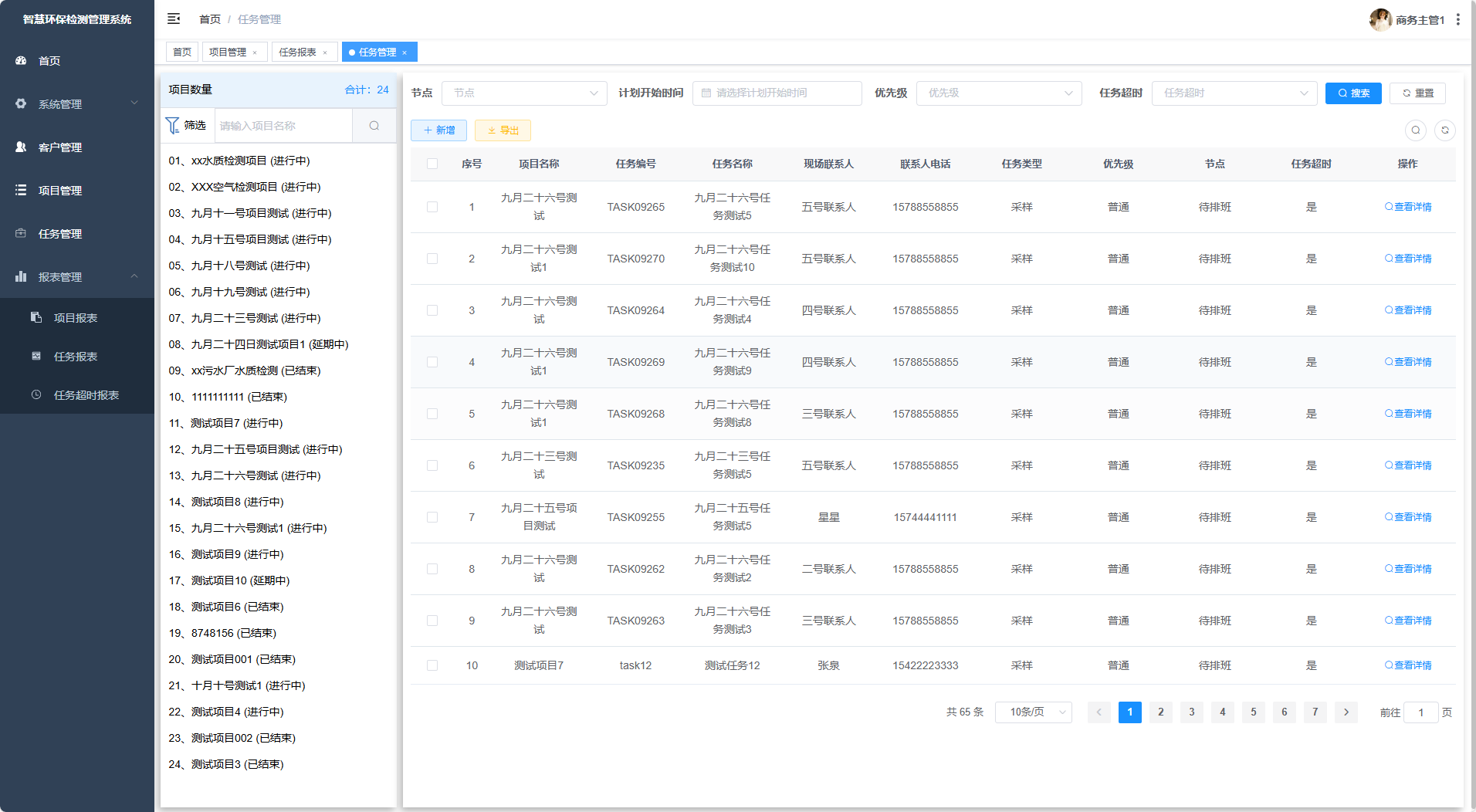The width and height of the screenshot is (1476, 812).
Task: Check the checkbox for row TASK09265
Action: [432, 207]
